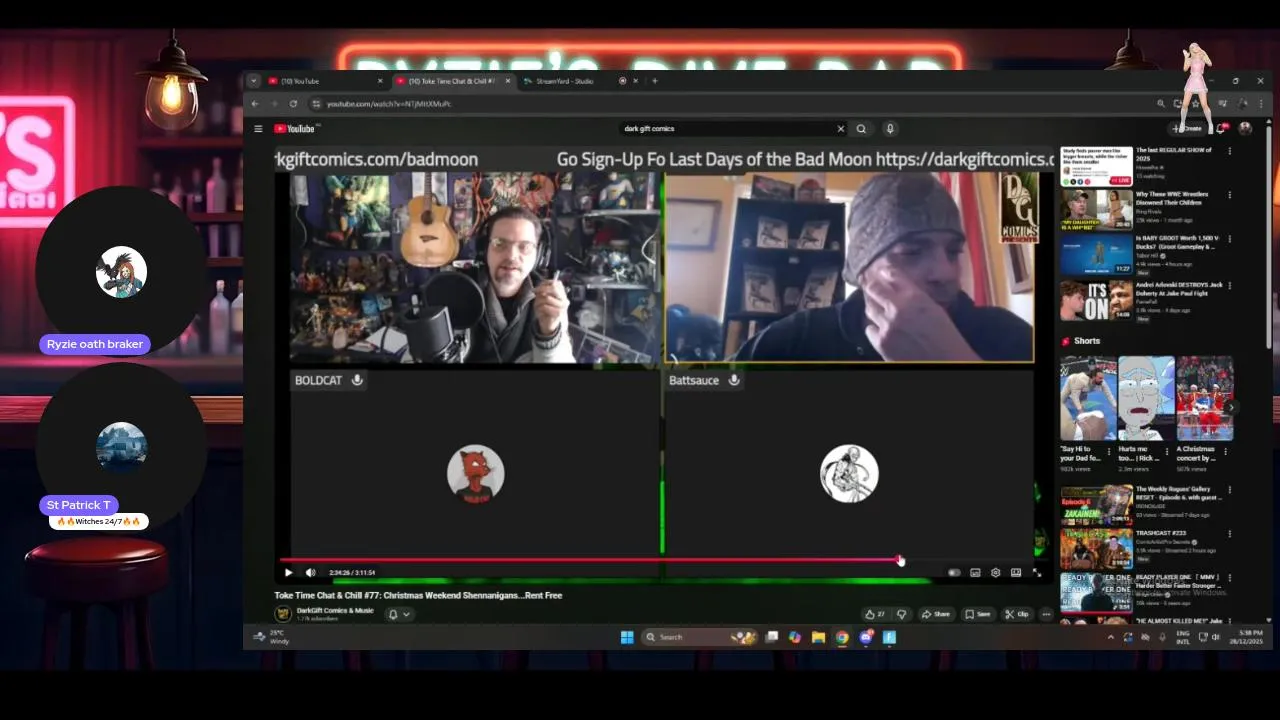Open Why These WWE Wrestlers video thumbnail
The width and height of the screenshot is (1280, 720).
click(1096, 210)
